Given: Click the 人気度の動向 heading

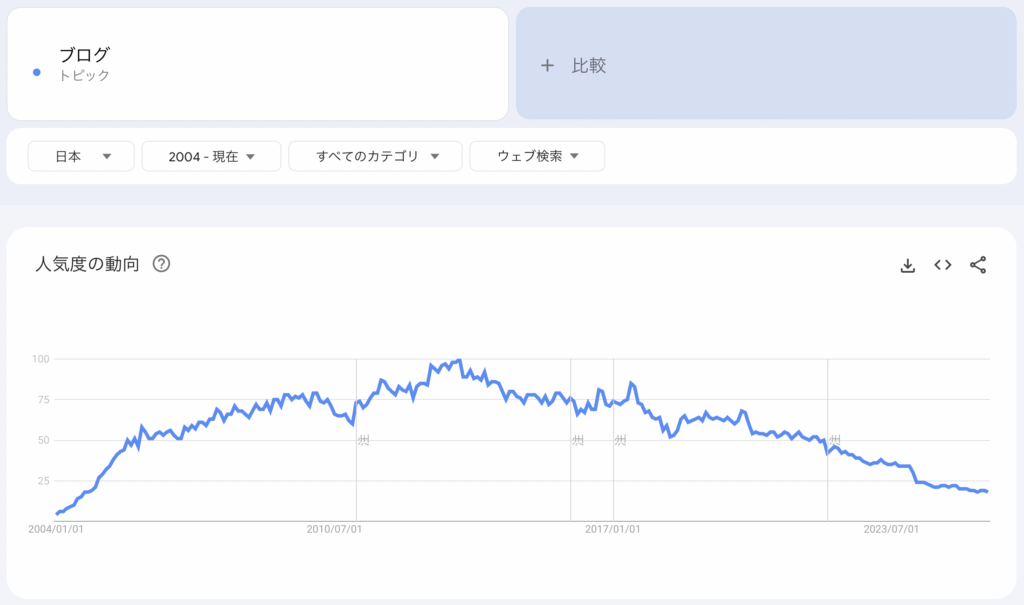Looking at the screenshot, I should [x=87, y=265].
